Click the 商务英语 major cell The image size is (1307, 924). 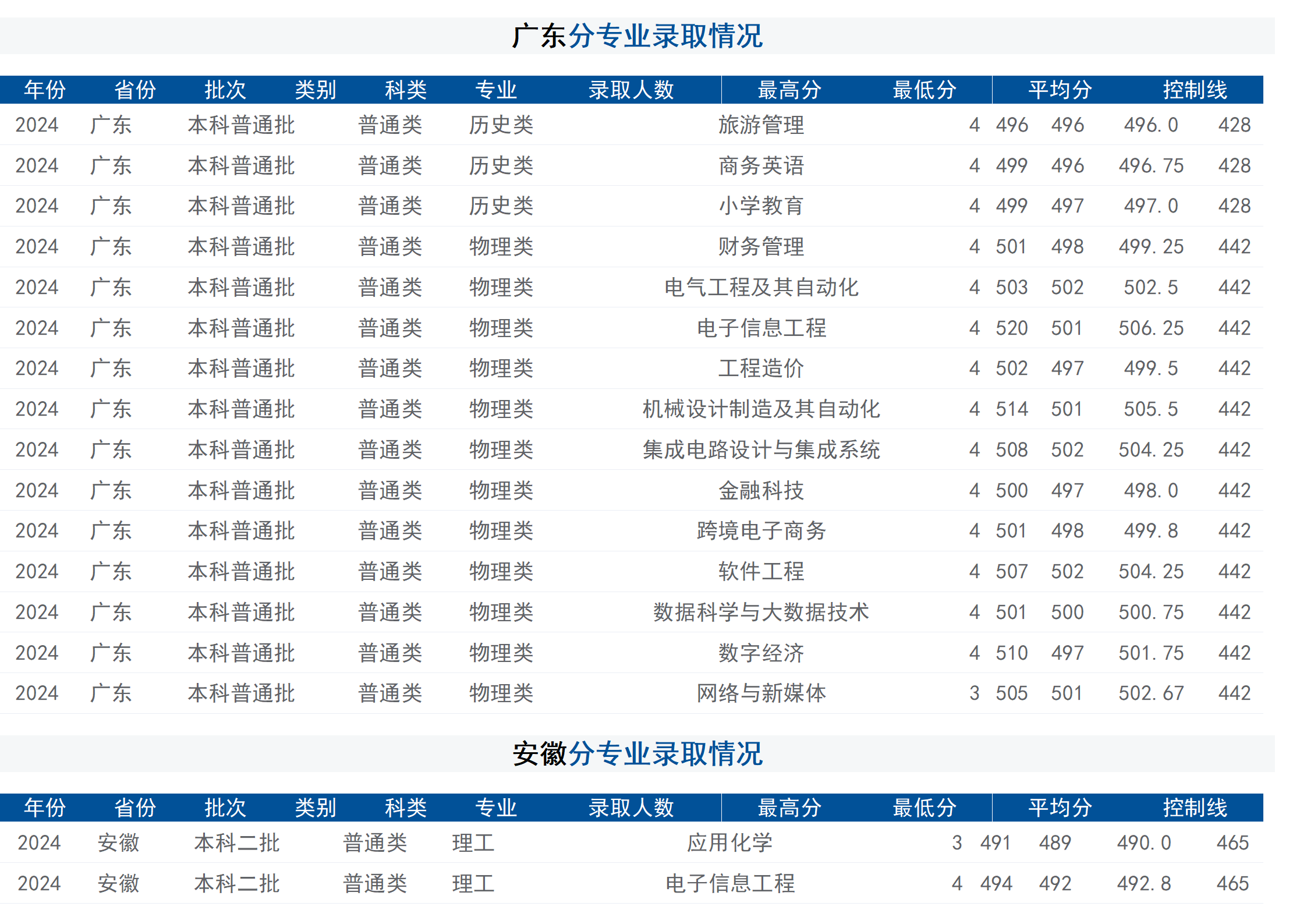pyautogui.click(x=761, y=165)
